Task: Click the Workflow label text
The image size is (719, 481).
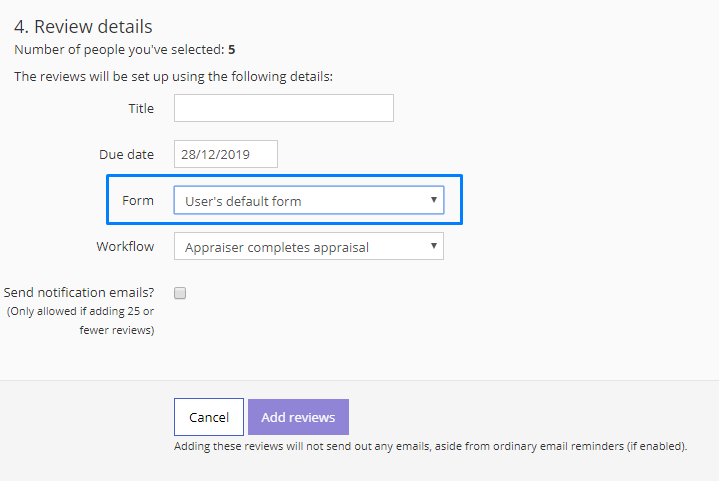Action: point(125,246)
